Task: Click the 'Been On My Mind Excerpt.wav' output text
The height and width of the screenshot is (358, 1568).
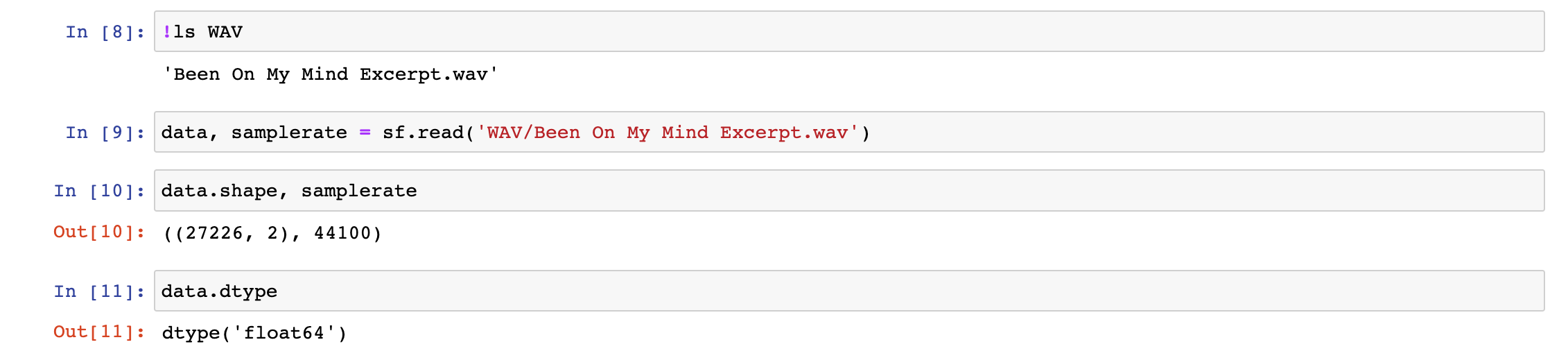Action: point(331,74)
